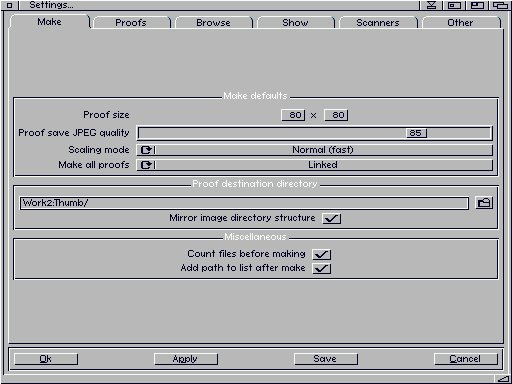Open the Proofs tab

pyautogui.click(x=131, y=23)
